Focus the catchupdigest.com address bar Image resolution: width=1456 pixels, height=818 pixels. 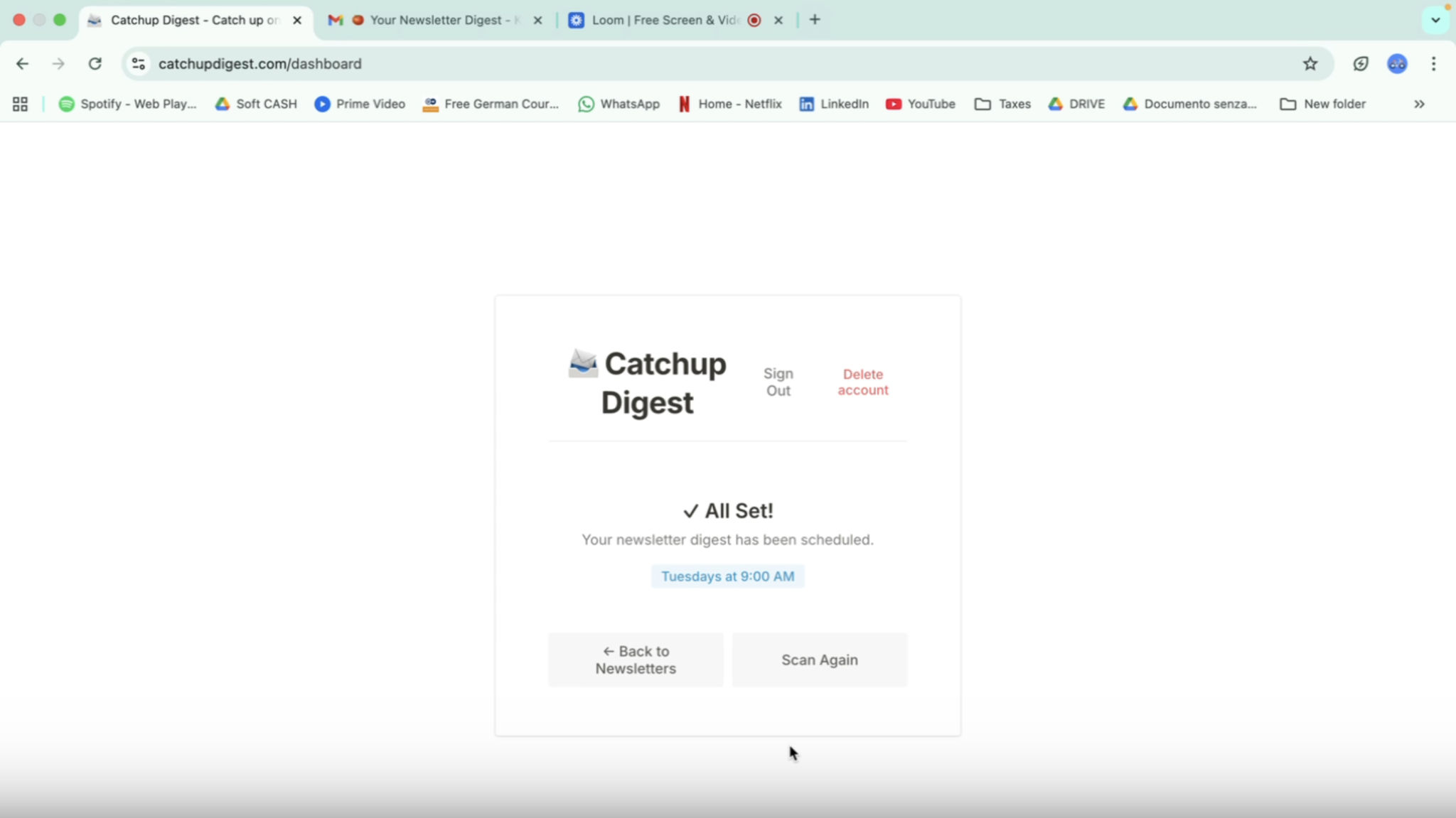(x=711, y=64)
